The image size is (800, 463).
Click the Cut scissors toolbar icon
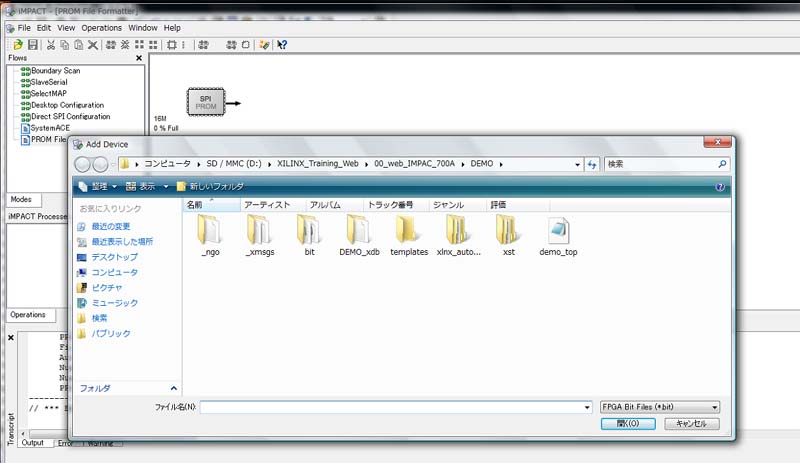51,45
